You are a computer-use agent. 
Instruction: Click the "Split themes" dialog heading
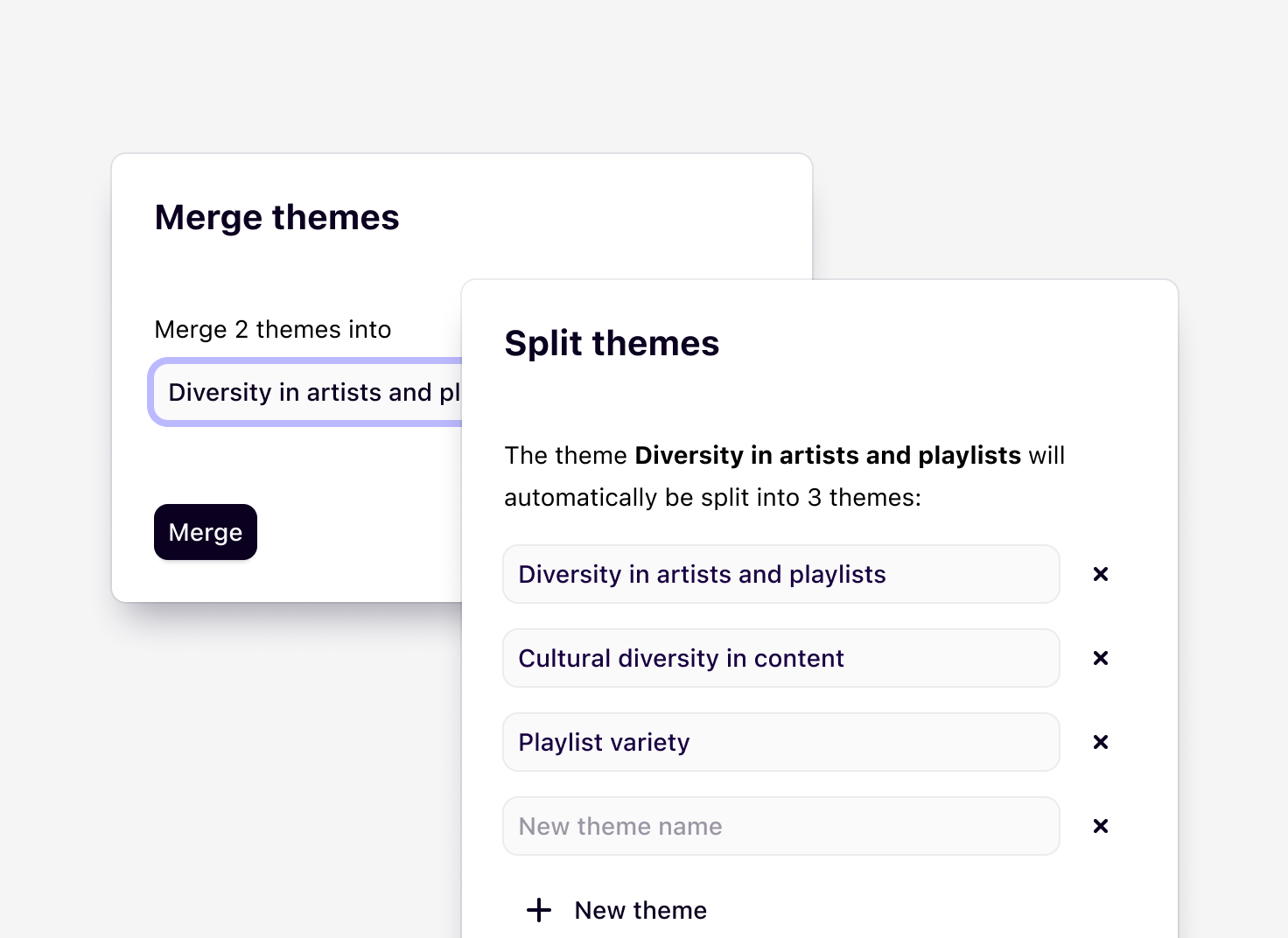pos(611,343)
